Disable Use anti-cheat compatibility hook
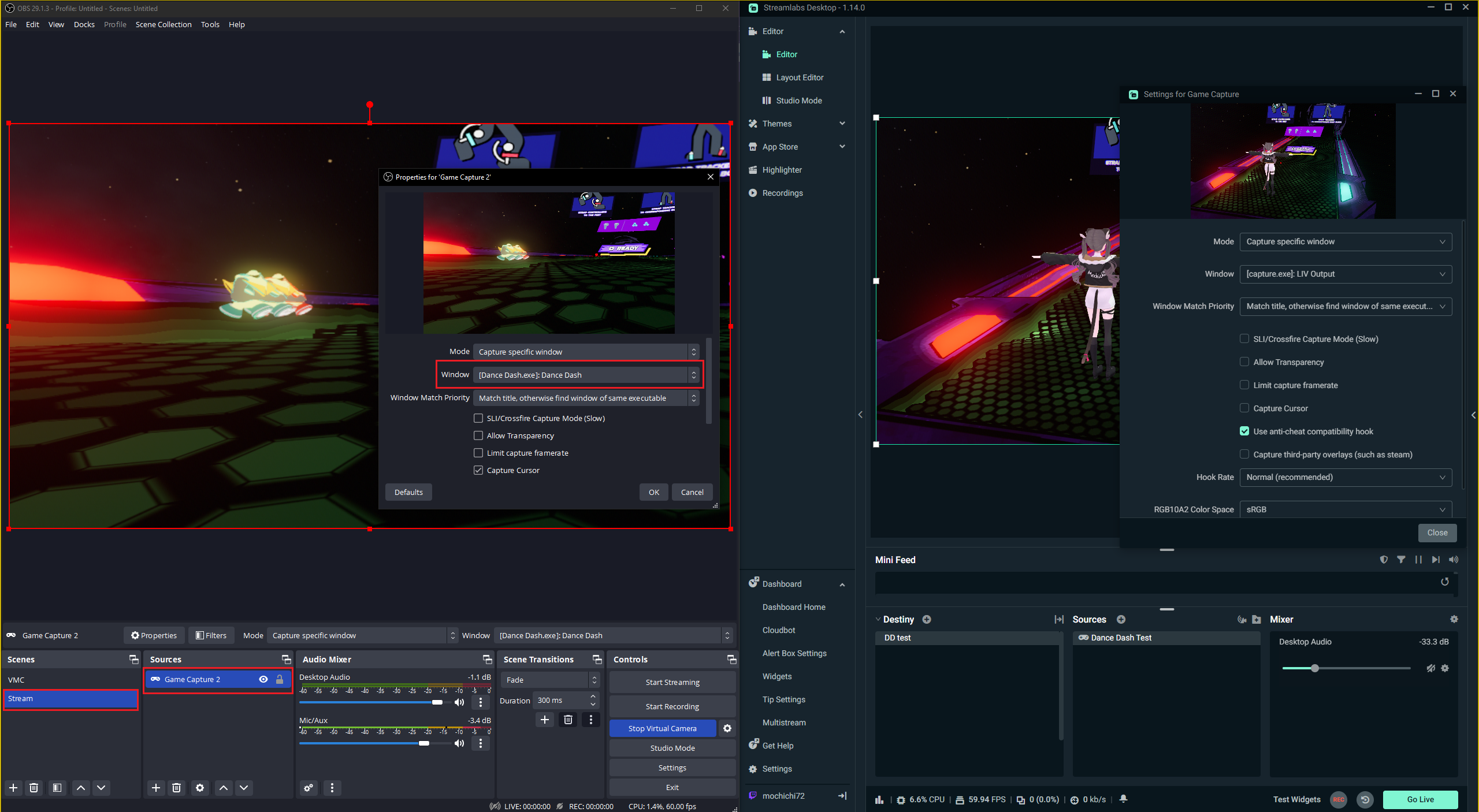Screen dimensions: 1479x812 click(1244, 431)
